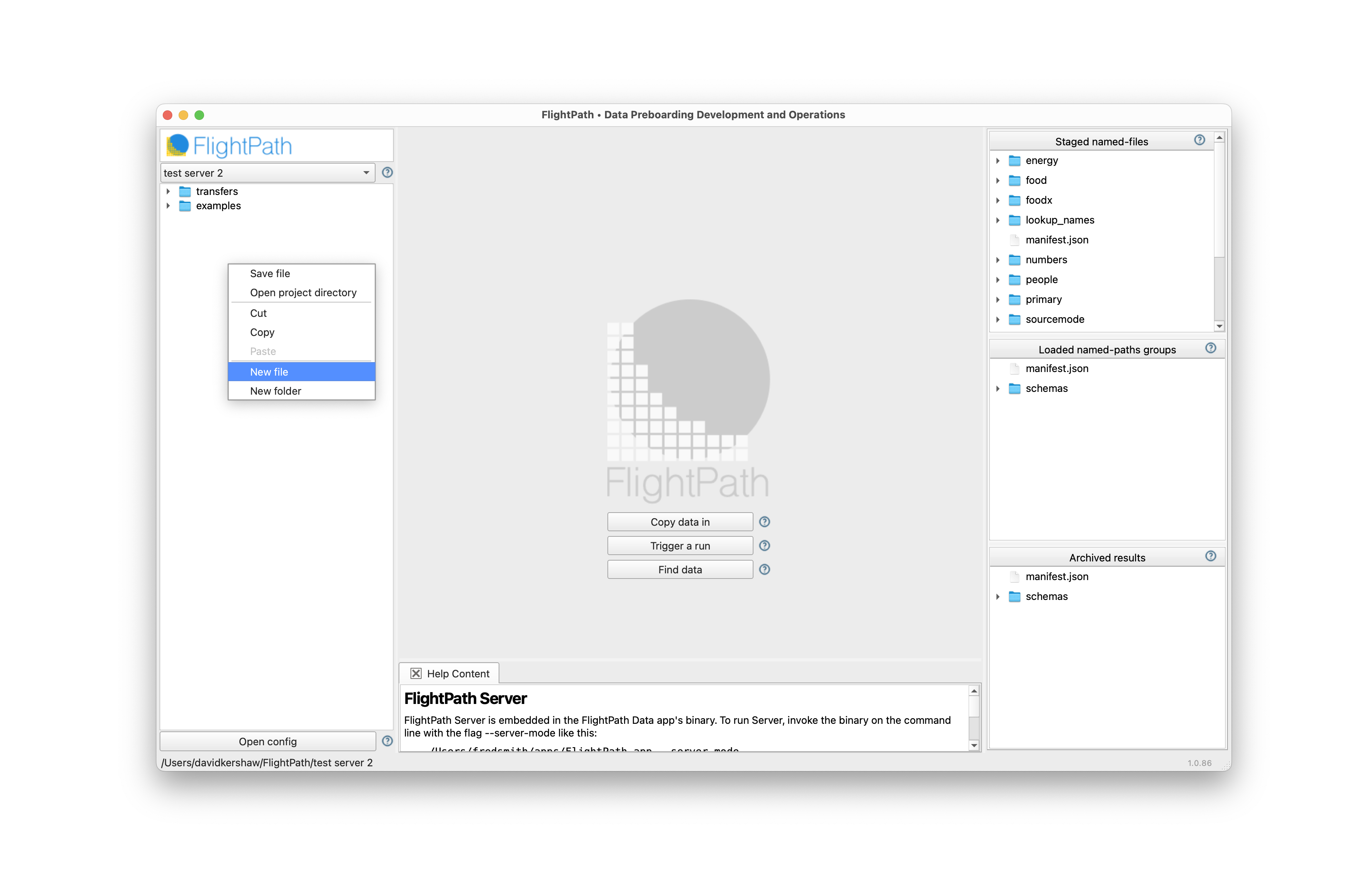Click help icon beside Find data button

764,569
